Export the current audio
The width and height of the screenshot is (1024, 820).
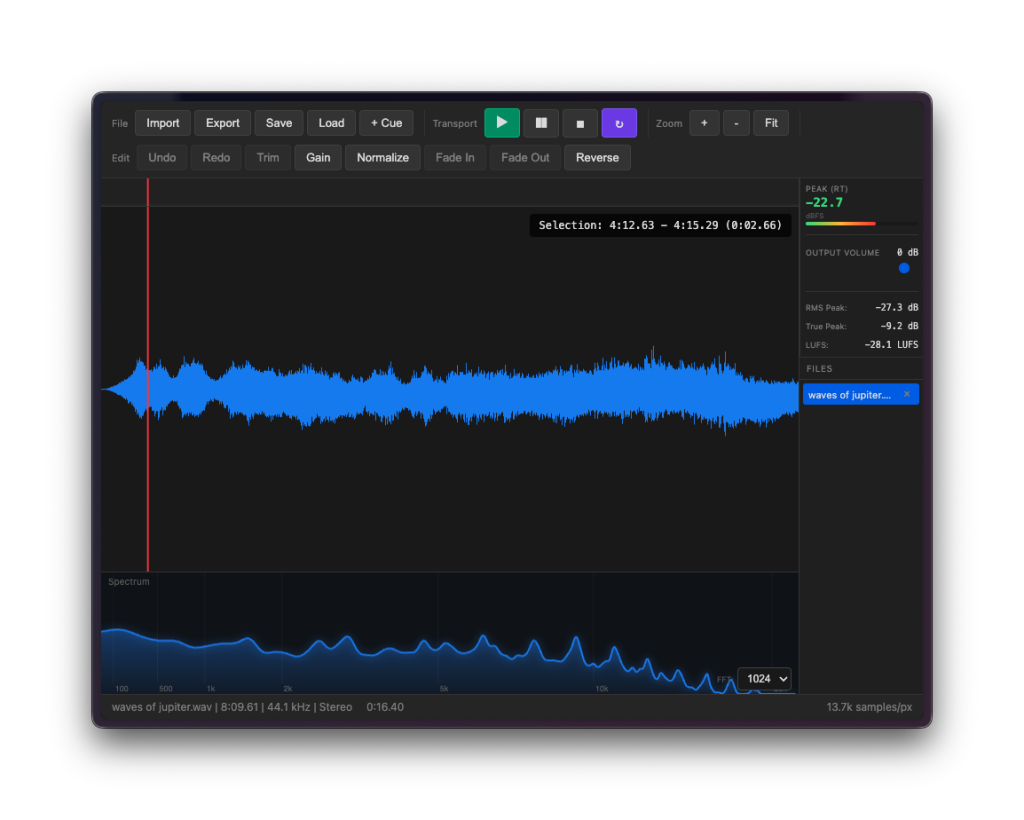tap(222, 122)
